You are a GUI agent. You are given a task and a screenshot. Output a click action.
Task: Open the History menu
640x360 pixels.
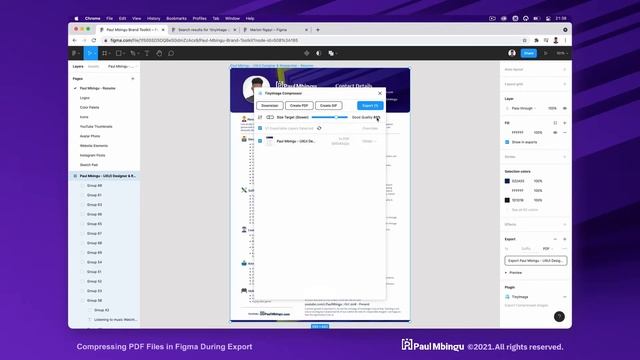[x=153, y=18]
